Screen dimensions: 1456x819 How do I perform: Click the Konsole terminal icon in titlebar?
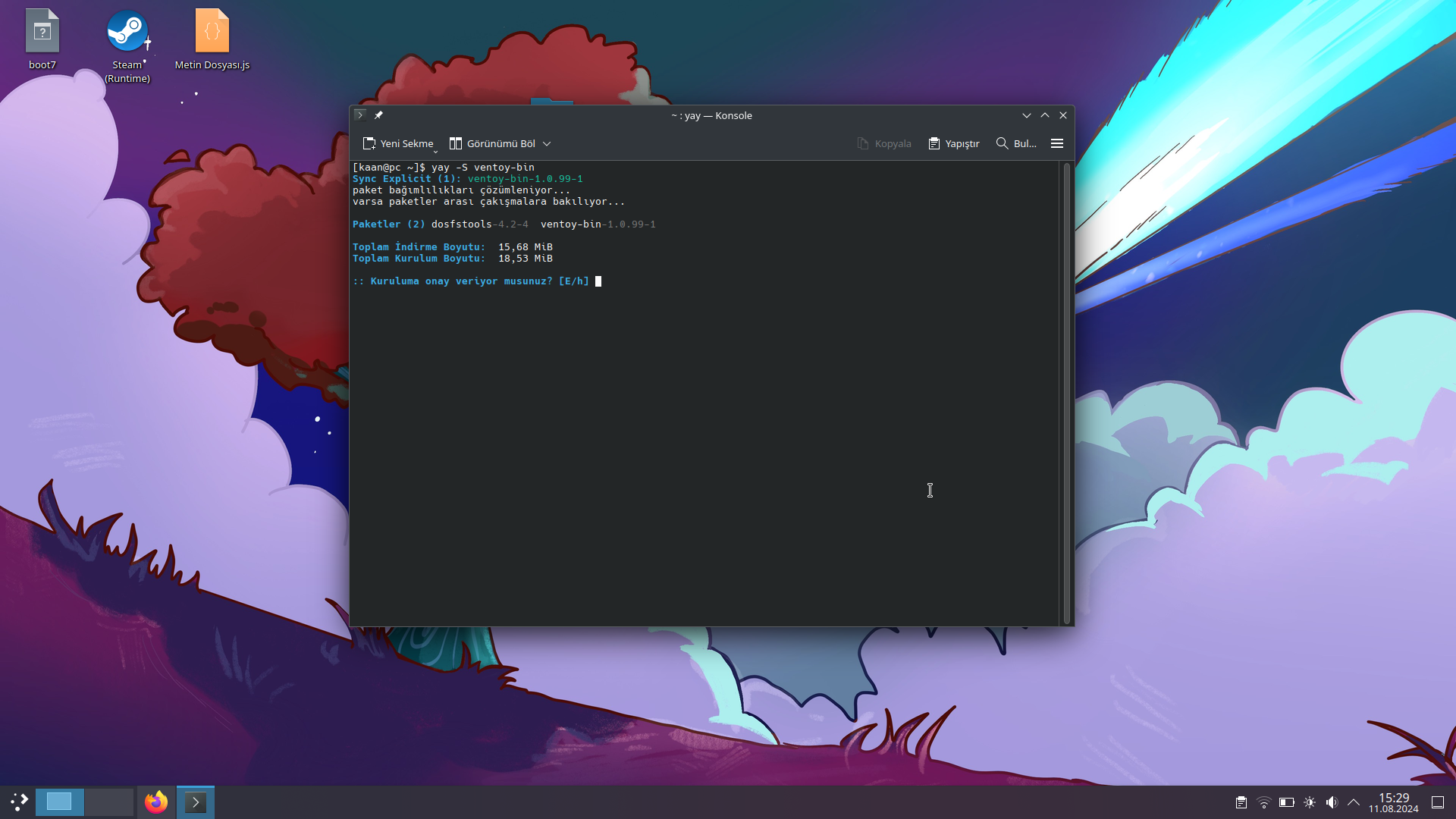(x=360, y=115)
